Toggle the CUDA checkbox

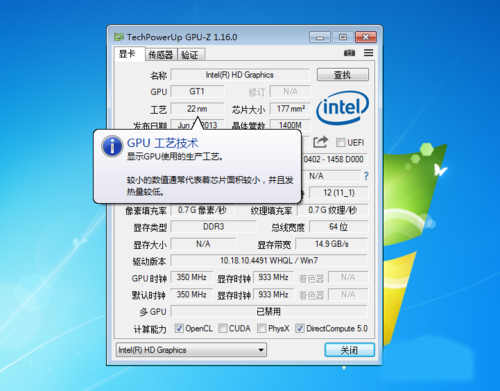222,328
